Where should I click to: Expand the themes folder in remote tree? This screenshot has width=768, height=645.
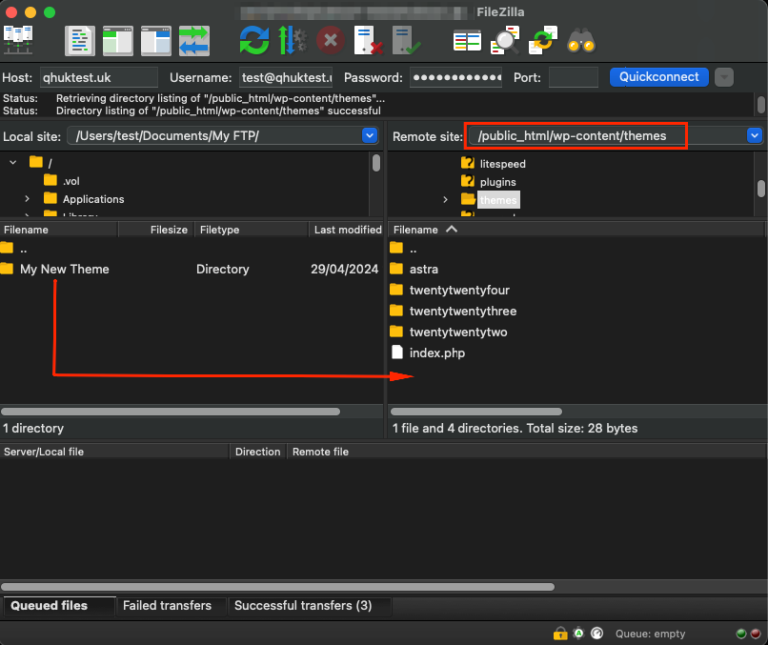tap(445, 200)
